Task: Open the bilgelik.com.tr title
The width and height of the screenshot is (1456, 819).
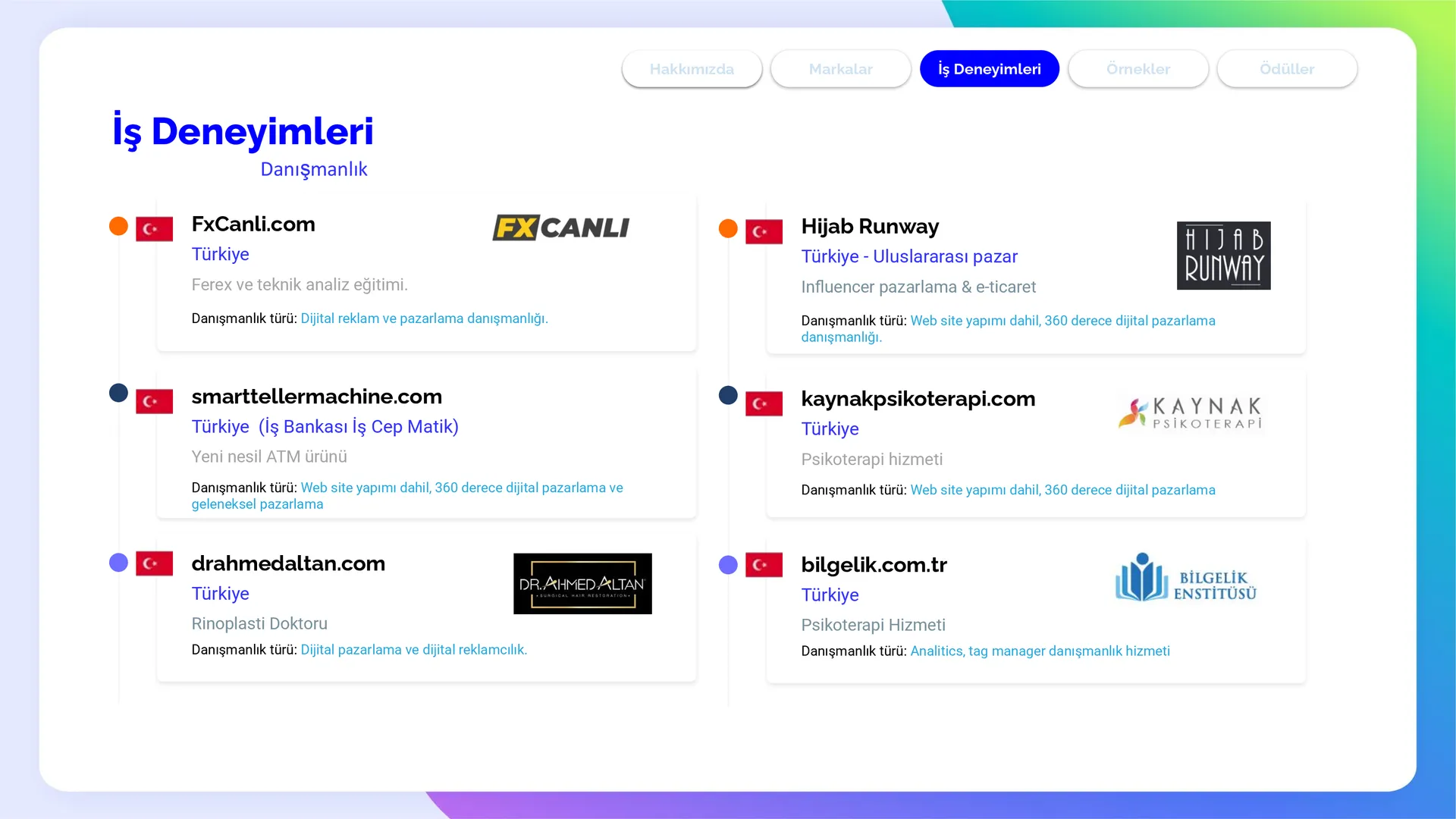Action: coord(874,565)
